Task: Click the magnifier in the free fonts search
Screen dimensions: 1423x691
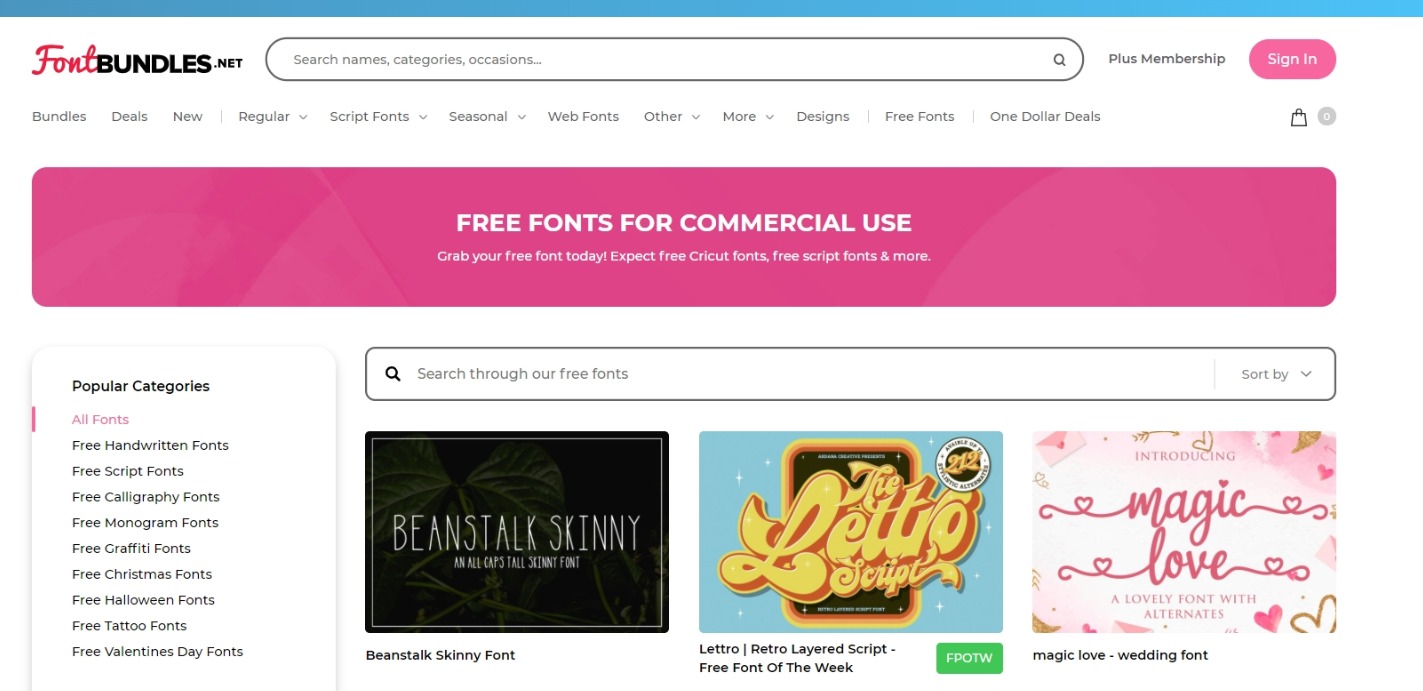Action: pos(392,373)
